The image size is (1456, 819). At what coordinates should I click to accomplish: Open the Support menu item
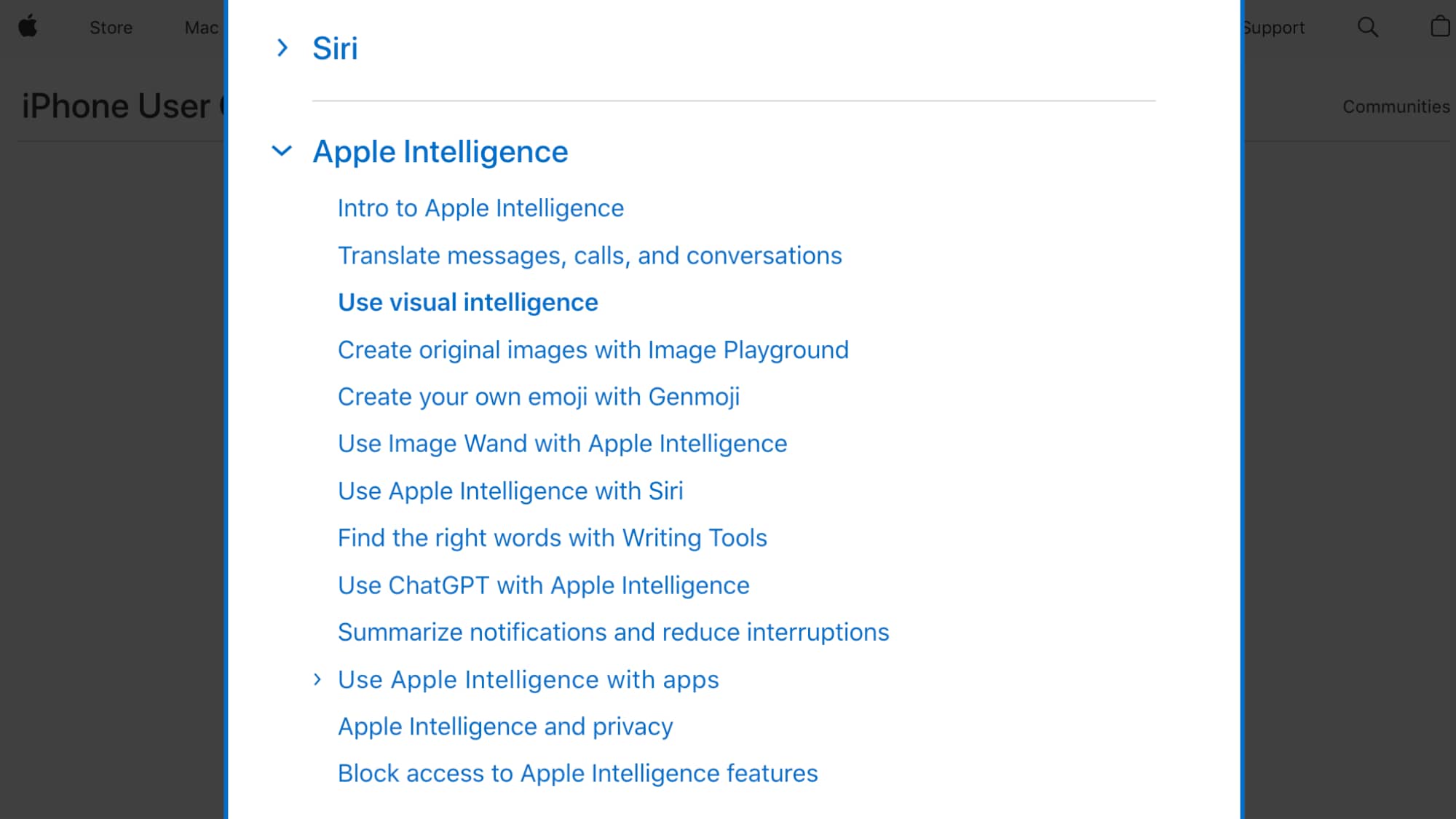[1273, 27]
